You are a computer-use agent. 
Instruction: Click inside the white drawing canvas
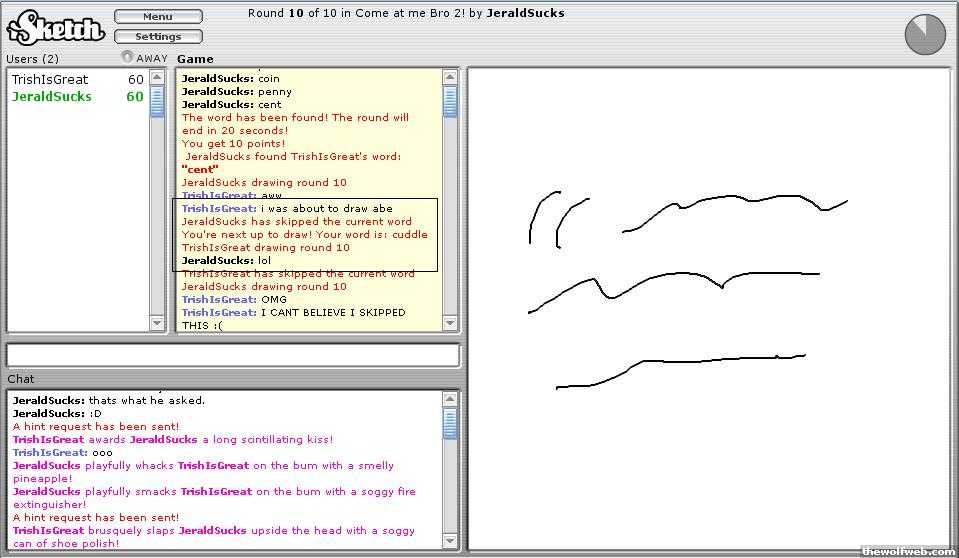pyautogui.click(x=708, y=450)
